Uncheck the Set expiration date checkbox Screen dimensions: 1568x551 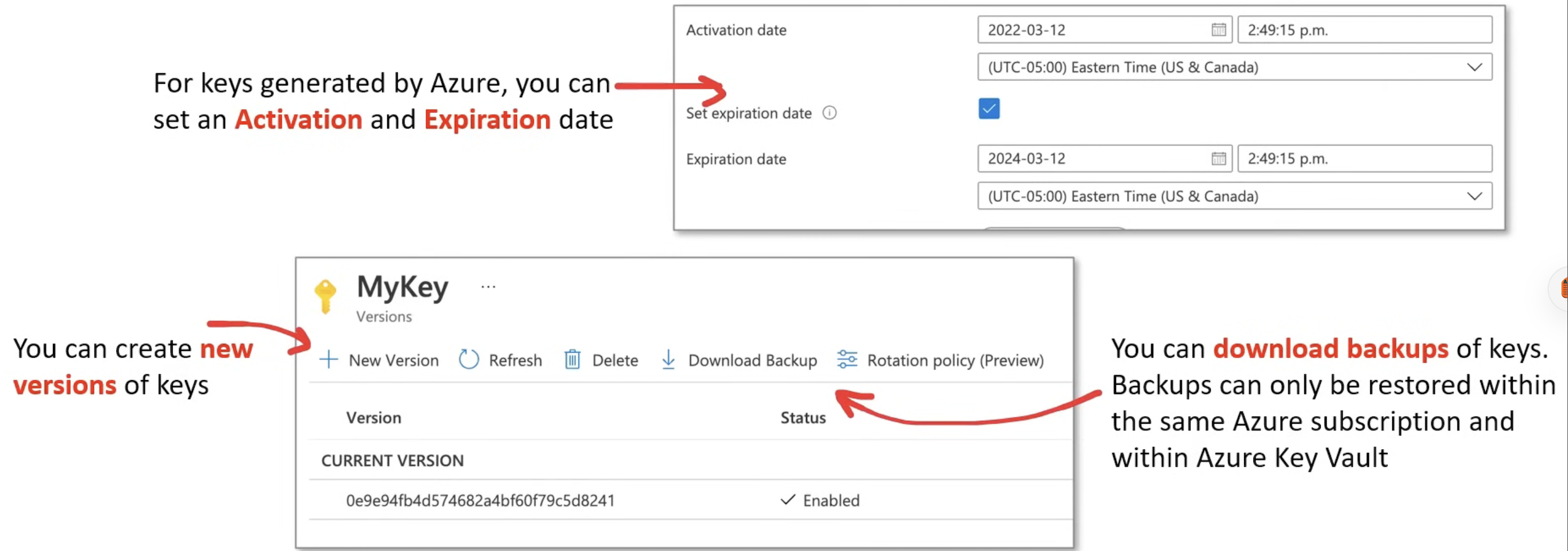(989, 109)
